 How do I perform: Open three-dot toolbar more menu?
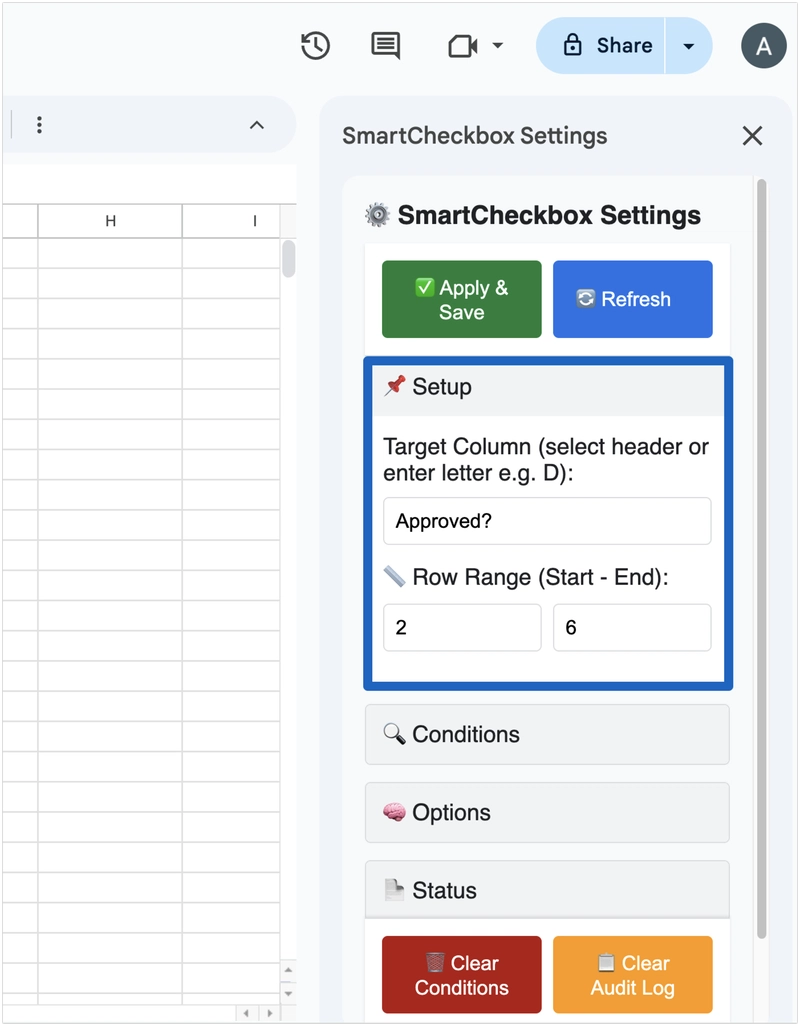[39, 125]
